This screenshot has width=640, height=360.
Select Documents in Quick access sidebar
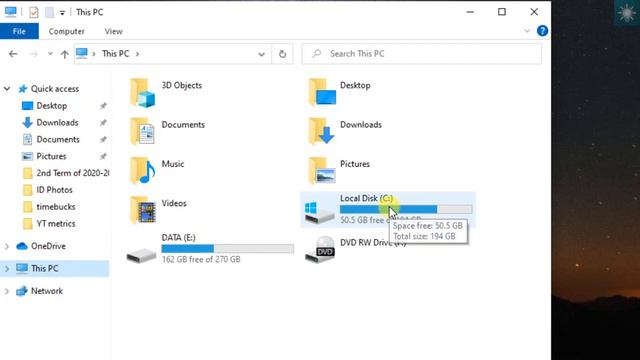tap(58, 139)
